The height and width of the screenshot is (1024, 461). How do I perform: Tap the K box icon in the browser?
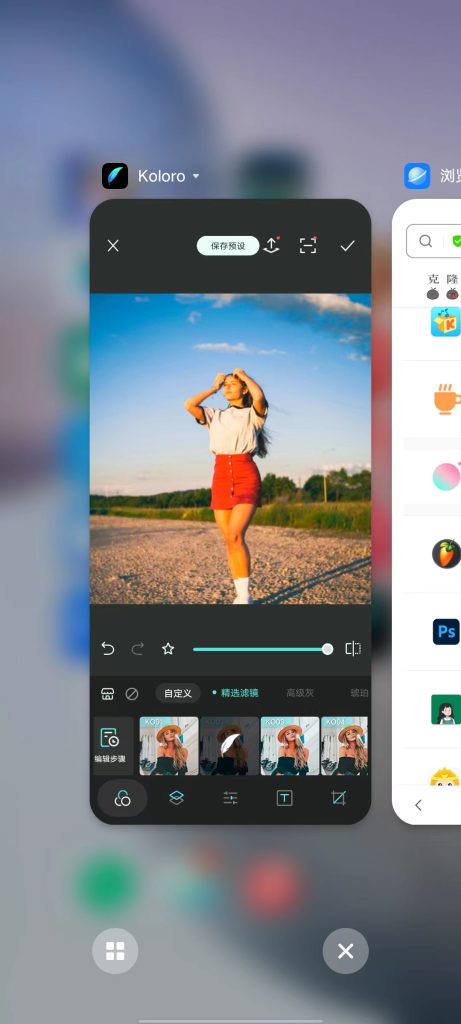pos(446,322)
